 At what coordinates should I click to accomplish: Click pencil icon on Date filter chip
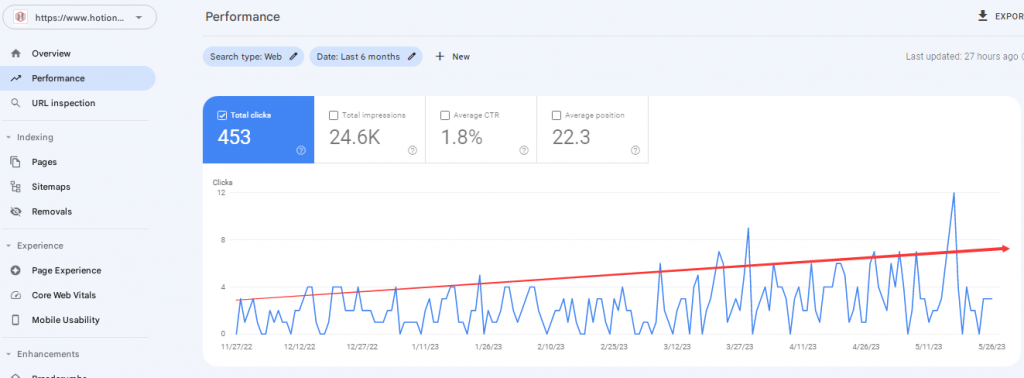click(x=412, y=57)
